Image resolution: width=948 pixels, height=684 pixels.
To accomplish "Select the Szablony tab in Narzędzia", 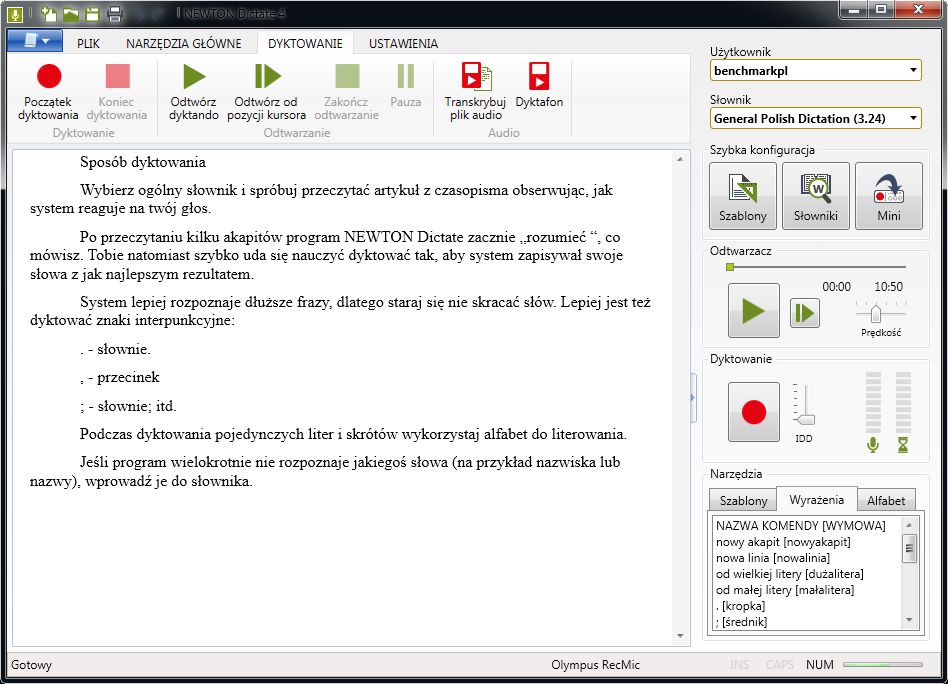I will point(743,501).
